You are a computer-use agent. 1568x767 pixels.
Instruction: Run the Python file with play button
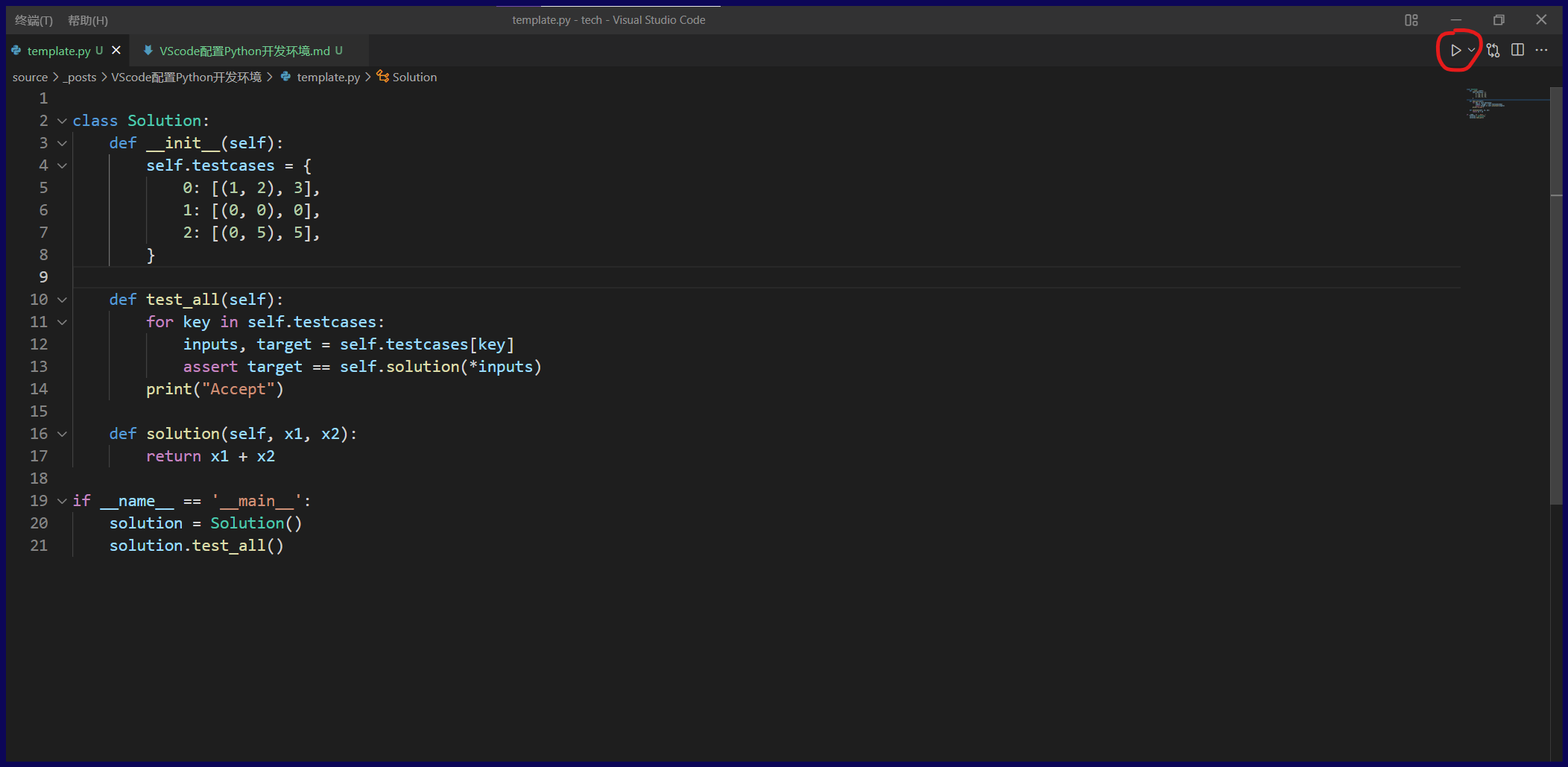click(x=1455, y=51)
